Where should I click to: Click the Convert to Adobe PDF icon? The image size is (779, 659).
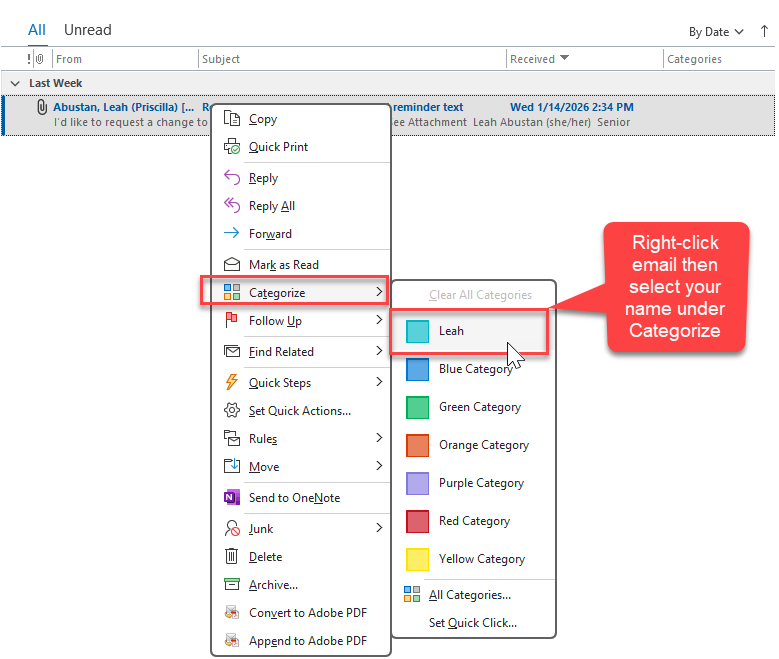232,612
